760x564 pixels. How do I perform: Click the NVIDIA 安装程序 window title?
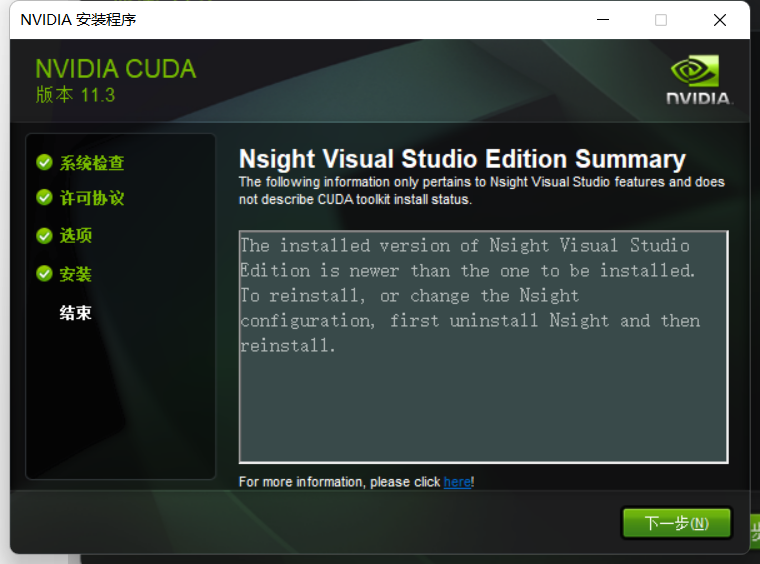[78, 20]
